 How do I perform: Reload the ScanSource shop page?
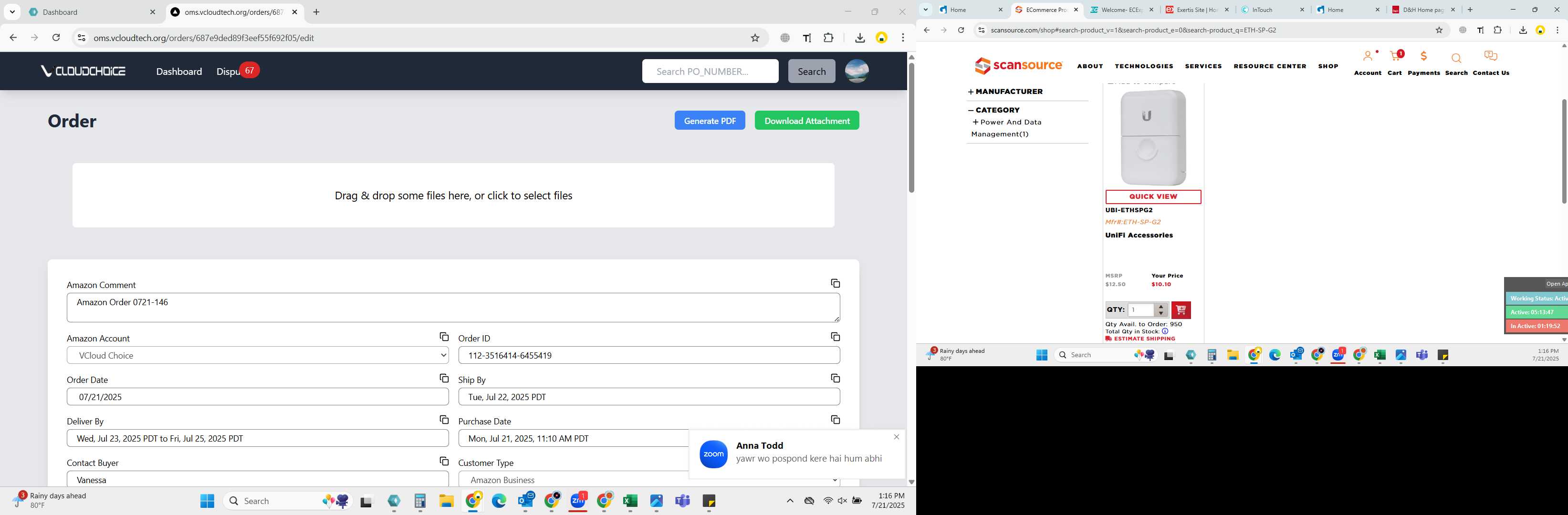pos(961,30)
